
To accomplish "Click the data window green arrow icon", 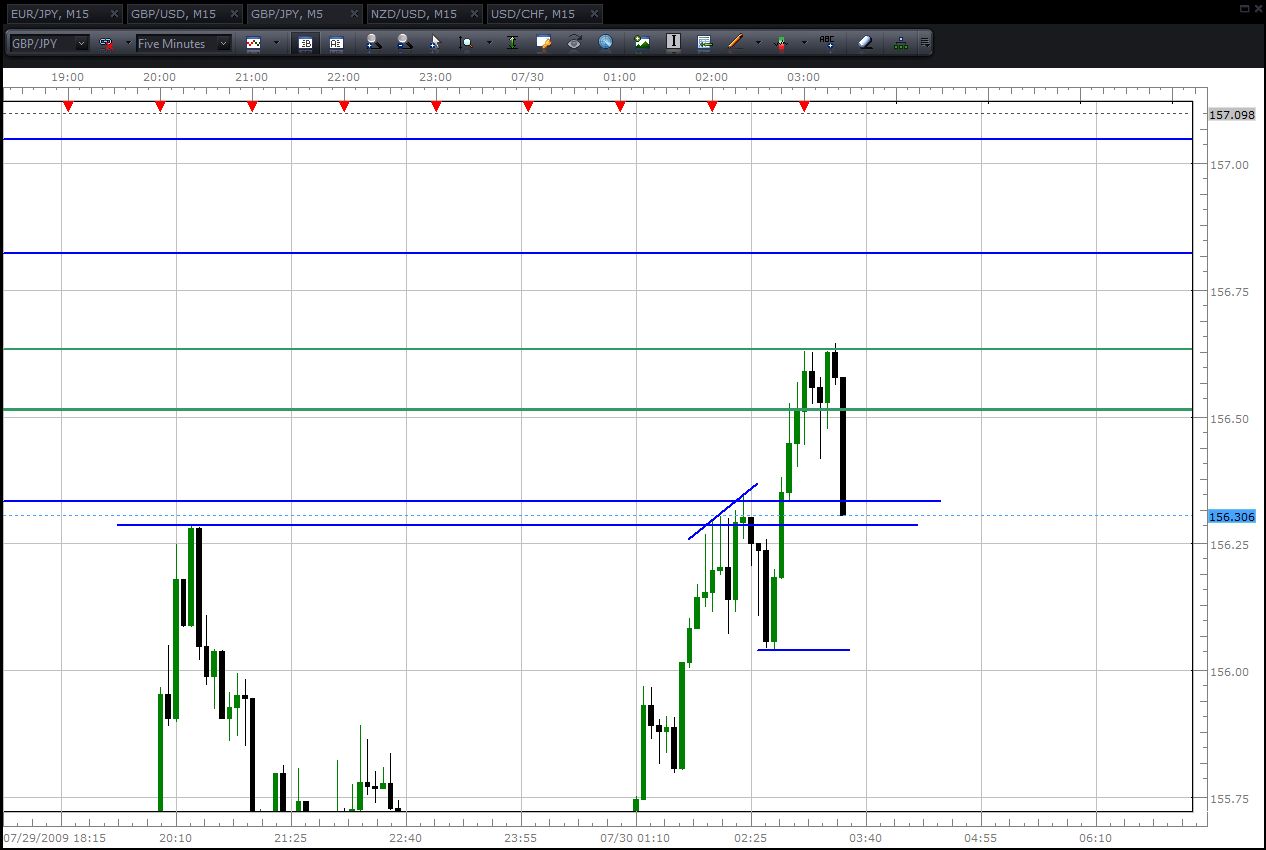I will coord(704,43).
